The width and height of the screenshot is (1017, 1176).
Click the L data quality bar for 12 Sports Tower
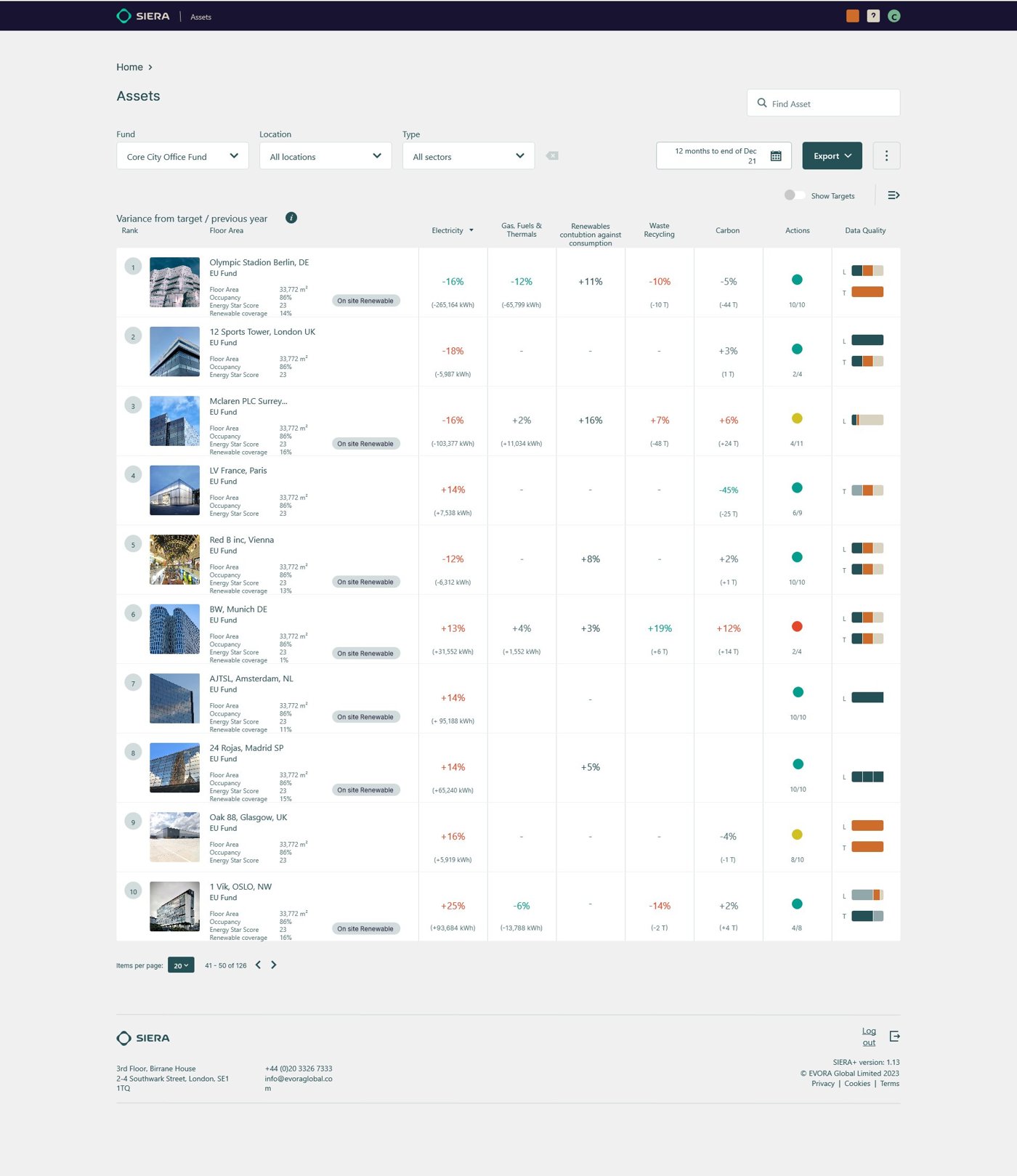pyautogui.click(x=867, y=340)
